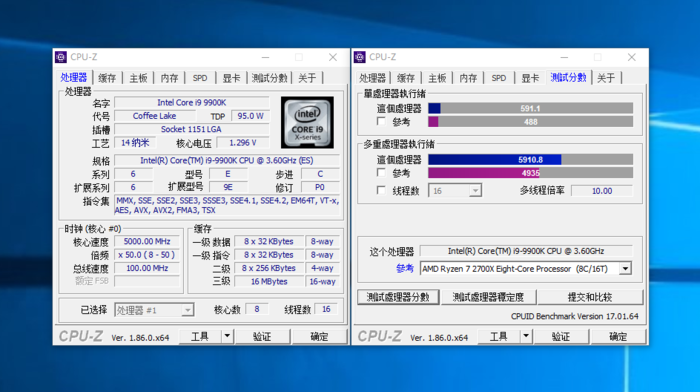Screen dimensions: 700x392
Task: Click 工具 button in left window
Action: point(200,336)
